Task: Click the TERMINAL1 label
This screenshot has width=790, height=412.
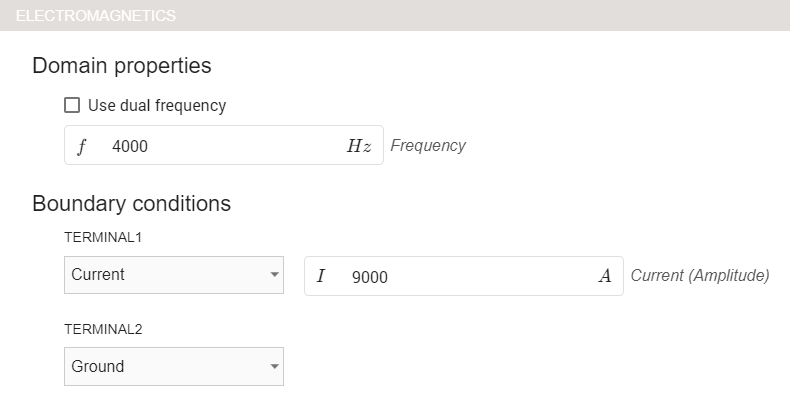Action: 100,238
